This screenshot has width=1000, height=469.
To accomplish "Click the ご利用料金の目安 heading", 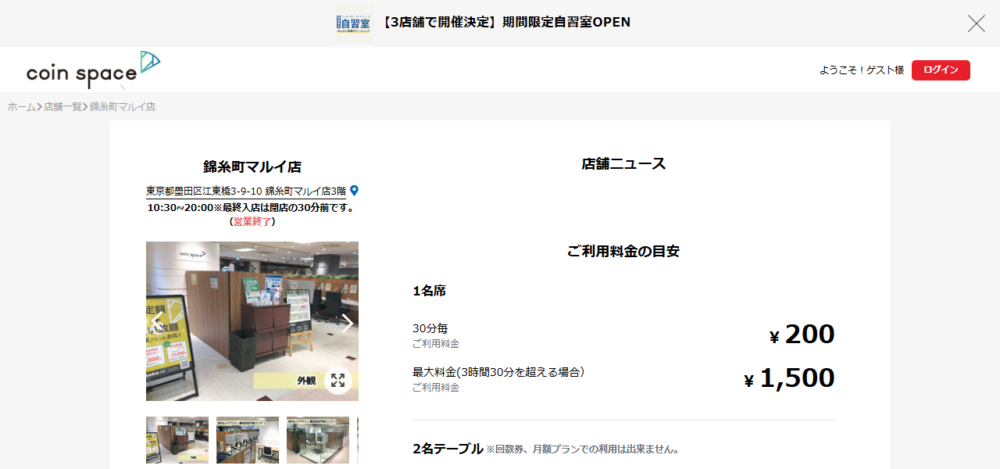I will point(623,251).
